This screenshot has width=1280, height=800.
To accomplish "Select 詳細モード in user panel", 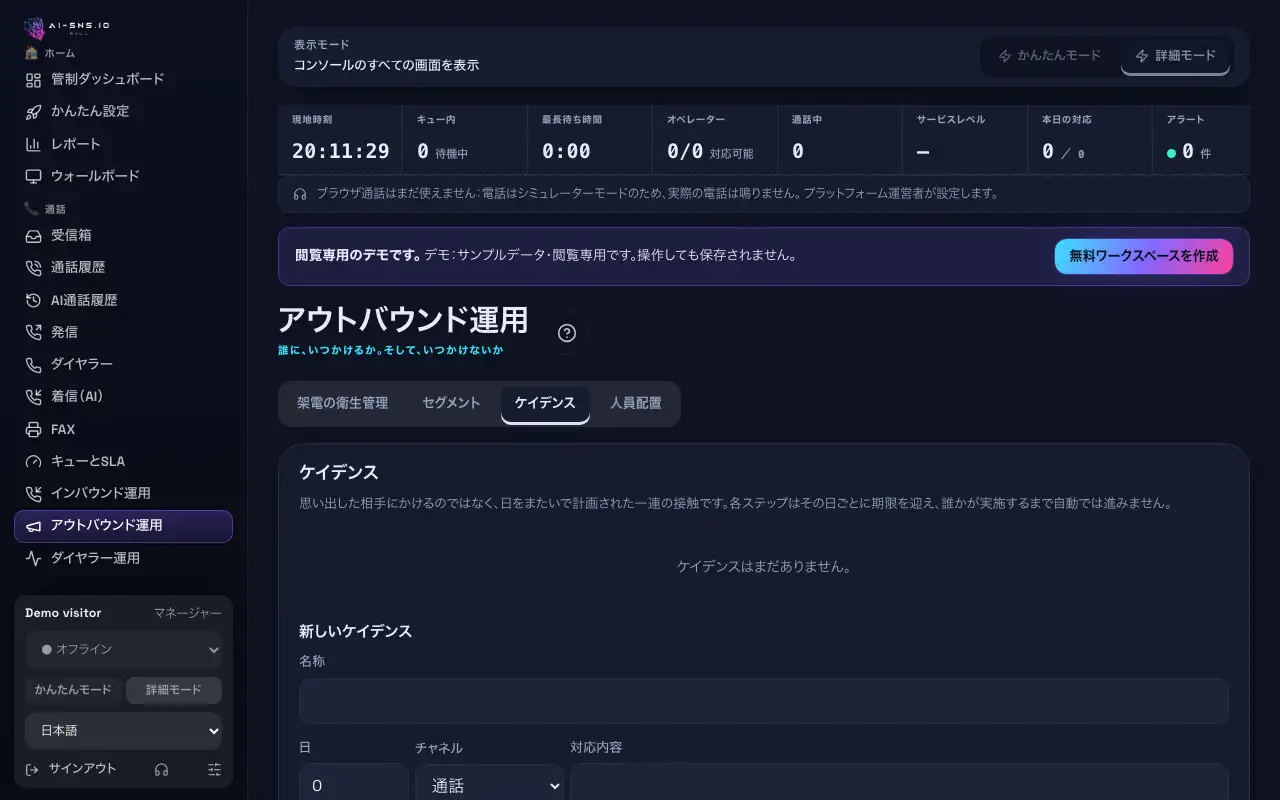I will [x=174, y=690].
